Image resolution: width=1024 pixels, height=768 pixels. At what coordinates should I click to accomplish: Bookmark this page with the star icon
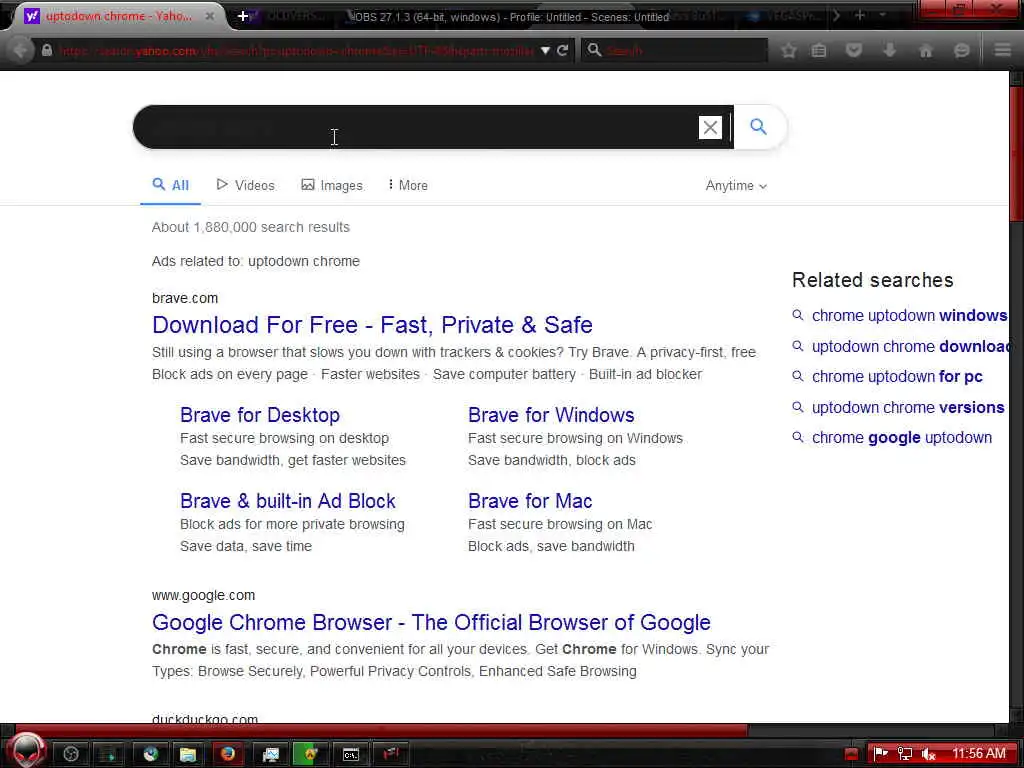pyautogui.click(x=789, y=50)
